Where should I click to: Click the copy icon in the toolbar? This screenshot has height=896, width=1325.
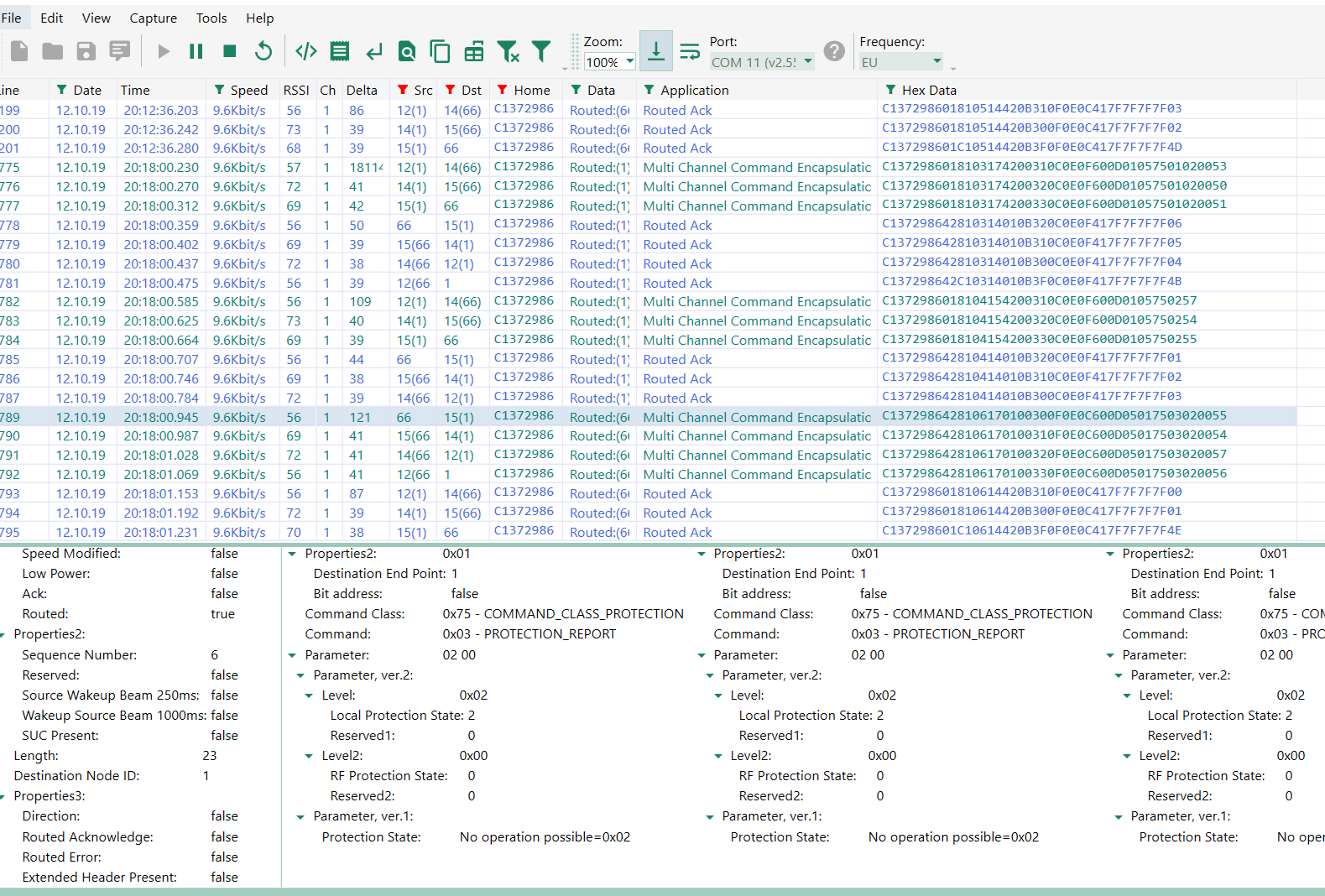(440, 52)
